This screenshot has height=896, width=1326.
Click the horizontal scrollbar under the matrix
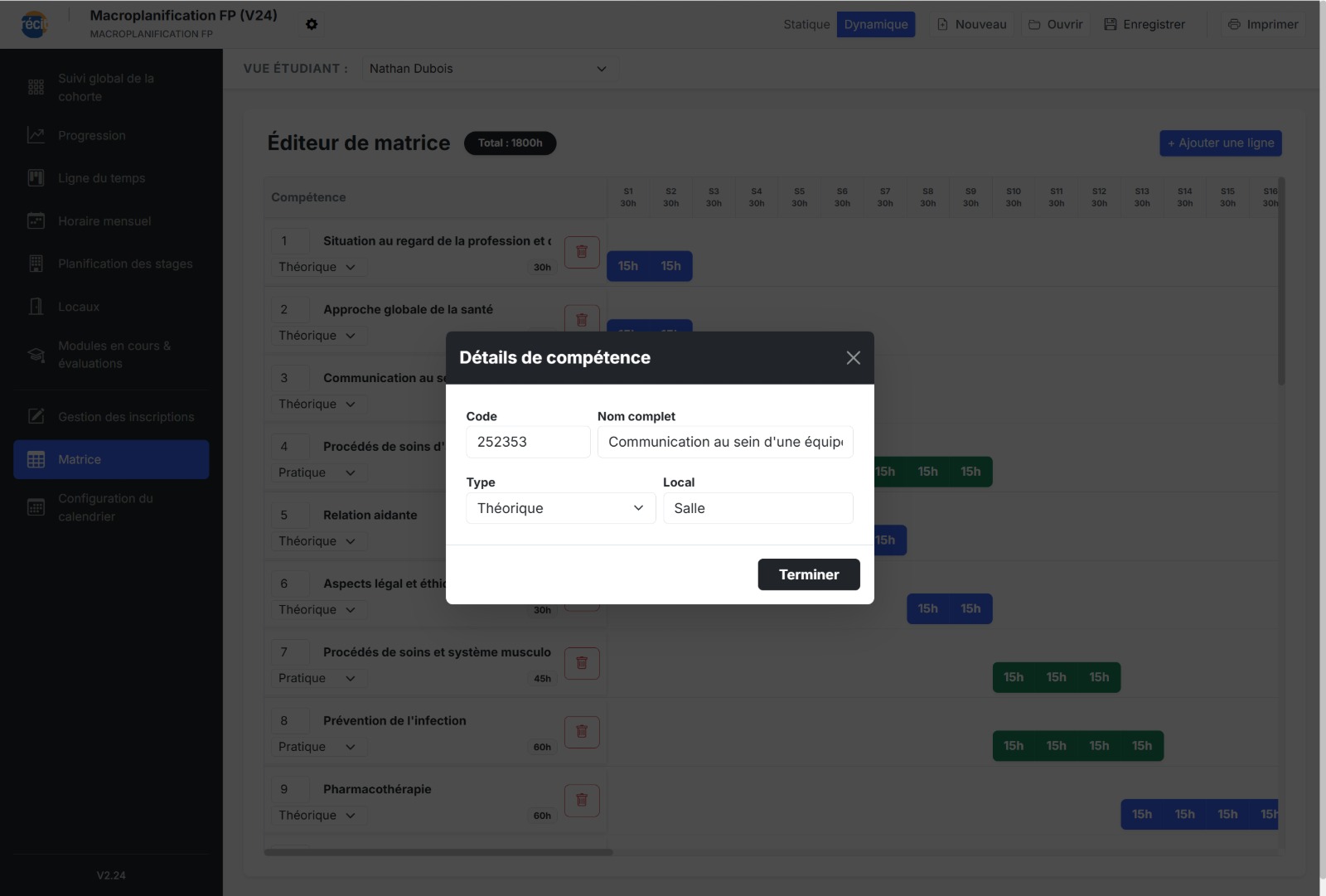point(438,852)
